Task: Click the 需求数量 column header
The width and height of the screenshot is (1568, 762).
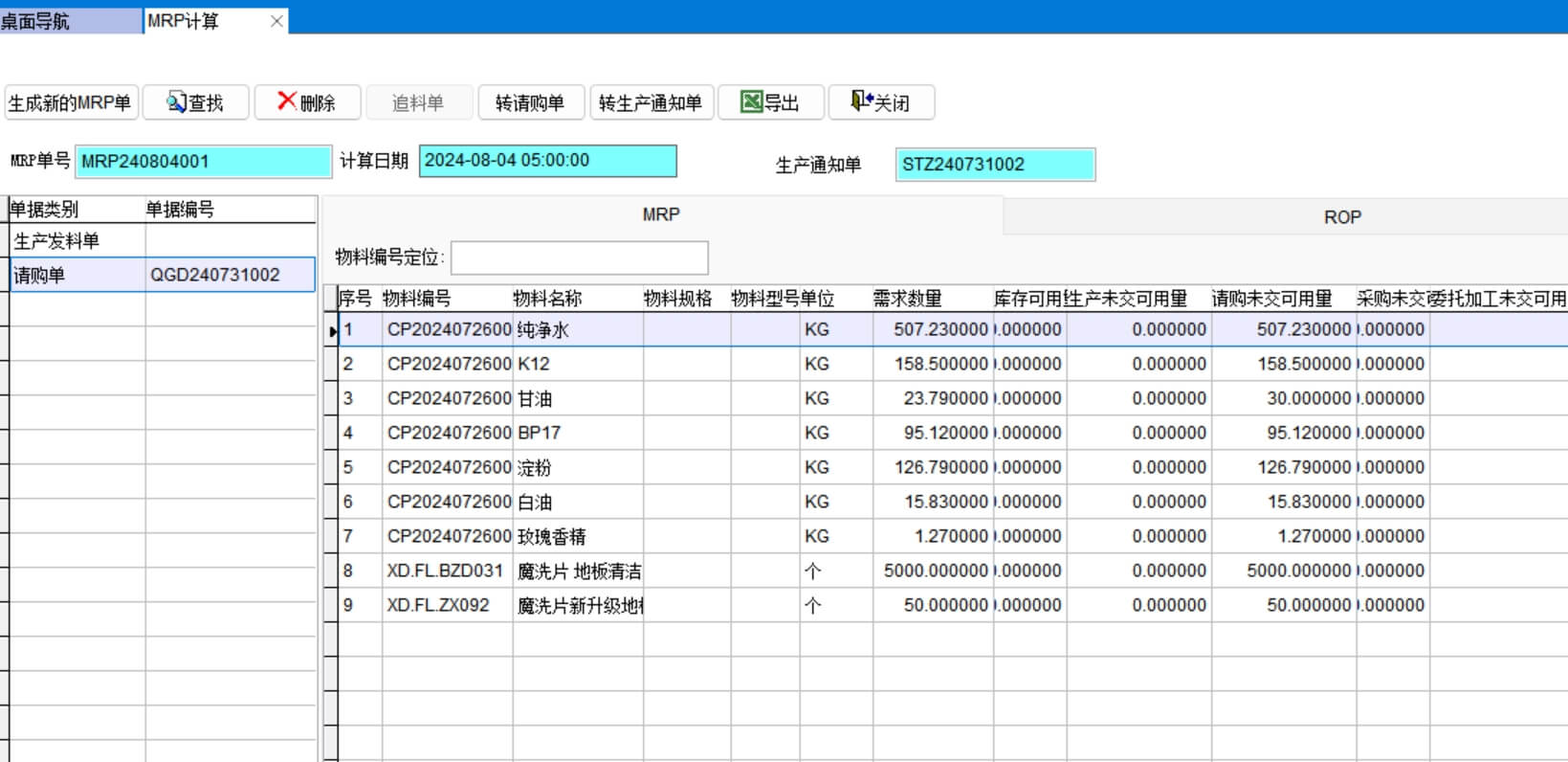Action: pyautogui.click(x=907, y=299)
